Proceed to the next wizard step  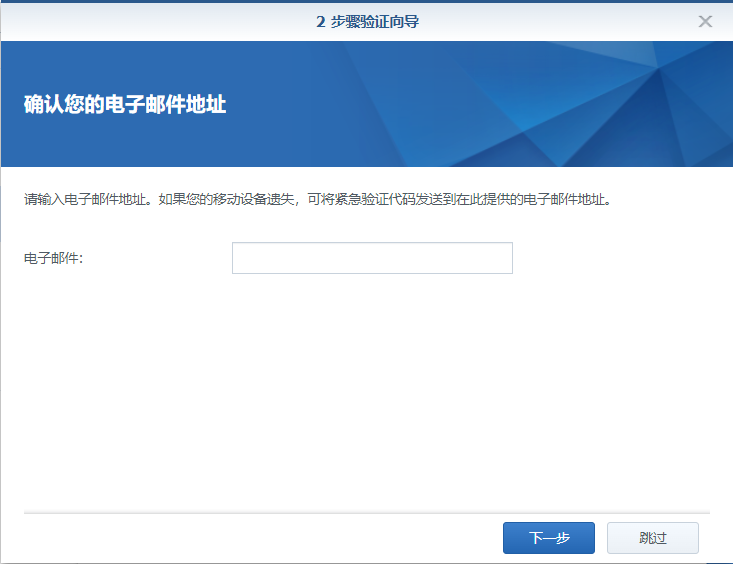(x=549, y=538)
